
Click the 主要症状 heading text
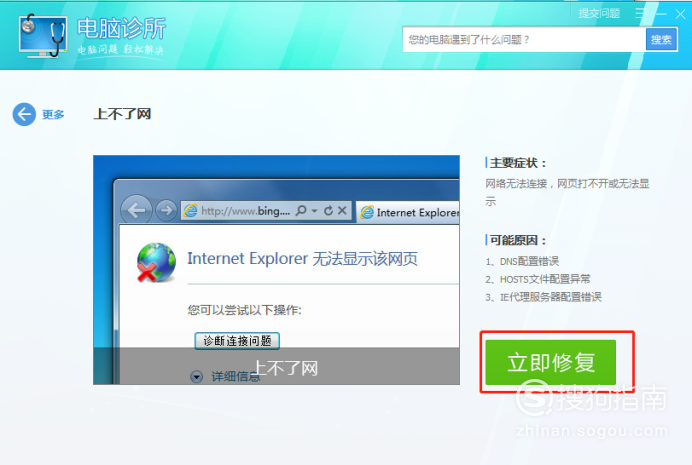pos(518,163)
